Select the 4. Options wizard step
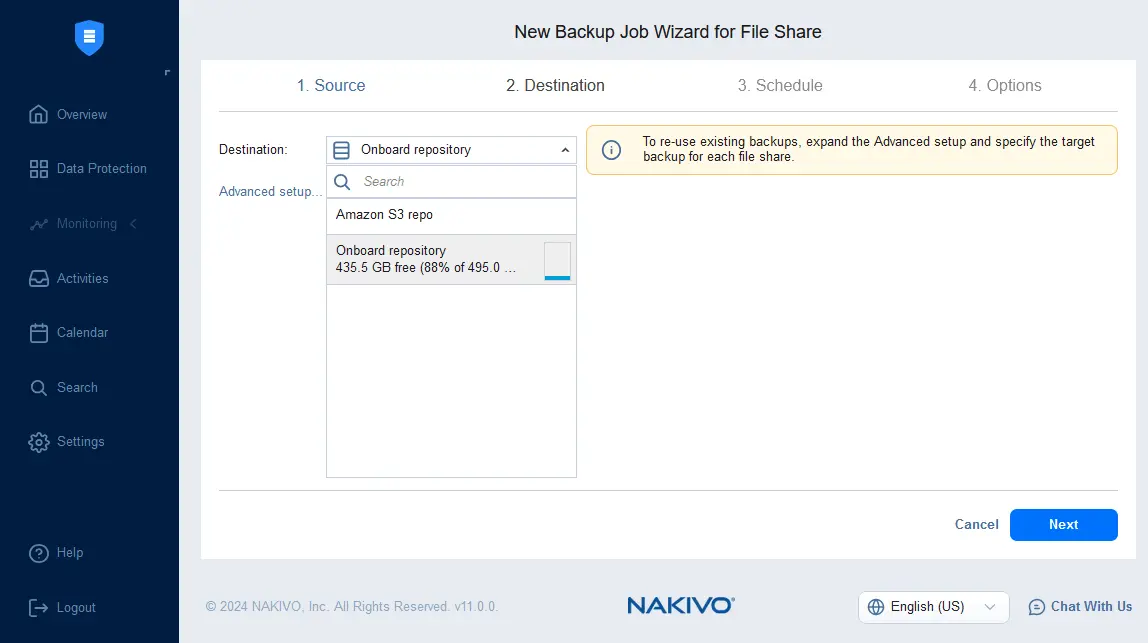 pyautogui.click(x=1004, y=86)
